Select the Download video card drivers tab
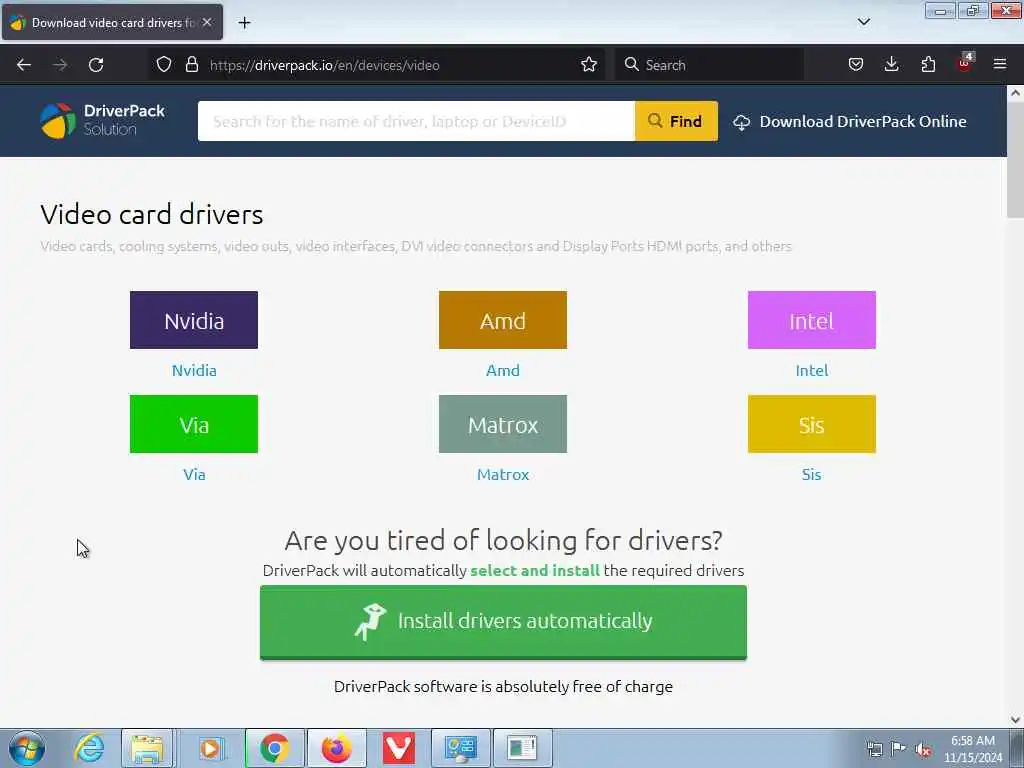This screenshot has height=768, width=1024. tap(112, 22)
